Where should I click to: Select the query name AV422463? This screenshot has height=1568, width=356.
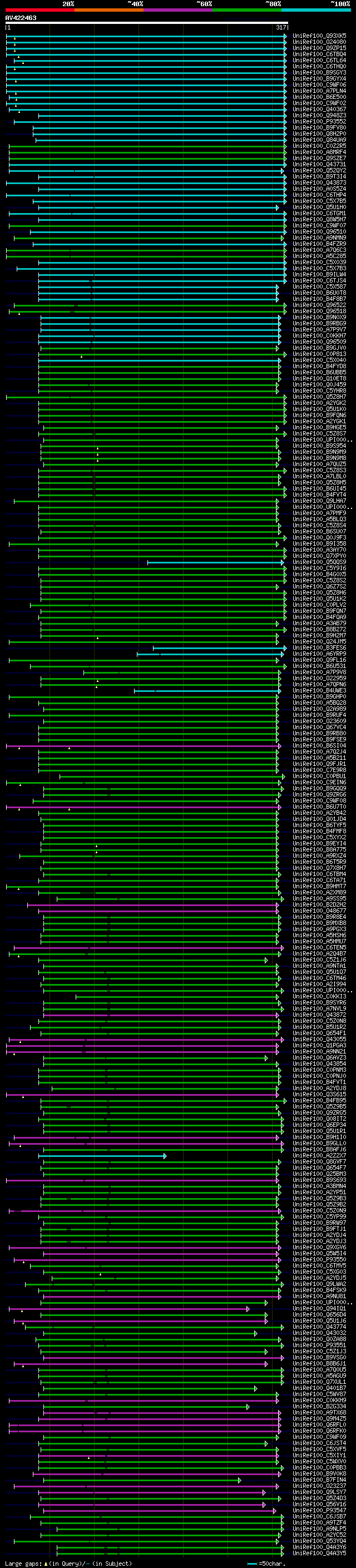point(21,18)
